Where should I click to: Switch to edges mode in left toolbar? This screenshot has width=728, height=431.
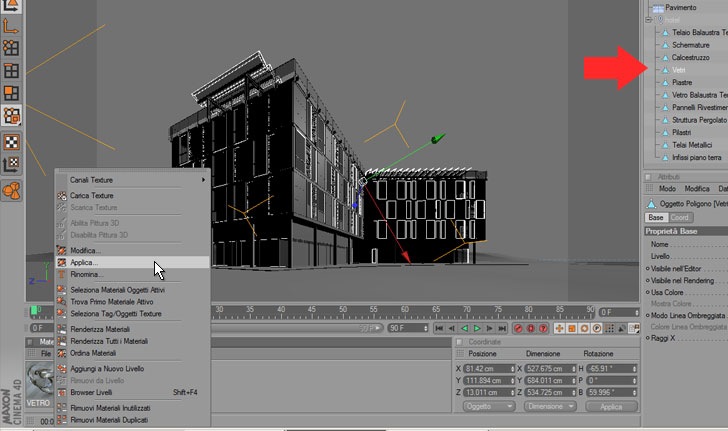(11, 71)
